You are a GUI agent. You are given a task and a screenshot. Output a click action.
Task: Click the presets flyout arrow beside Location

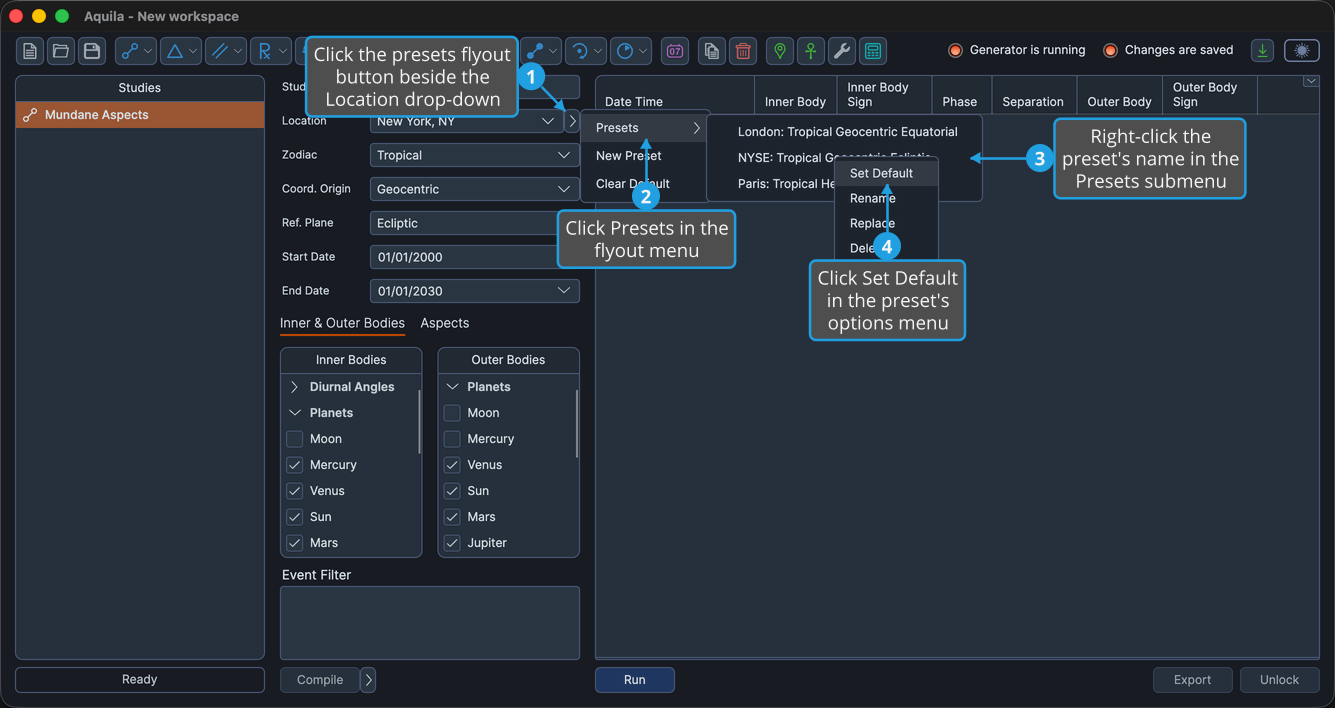point(572,121)
